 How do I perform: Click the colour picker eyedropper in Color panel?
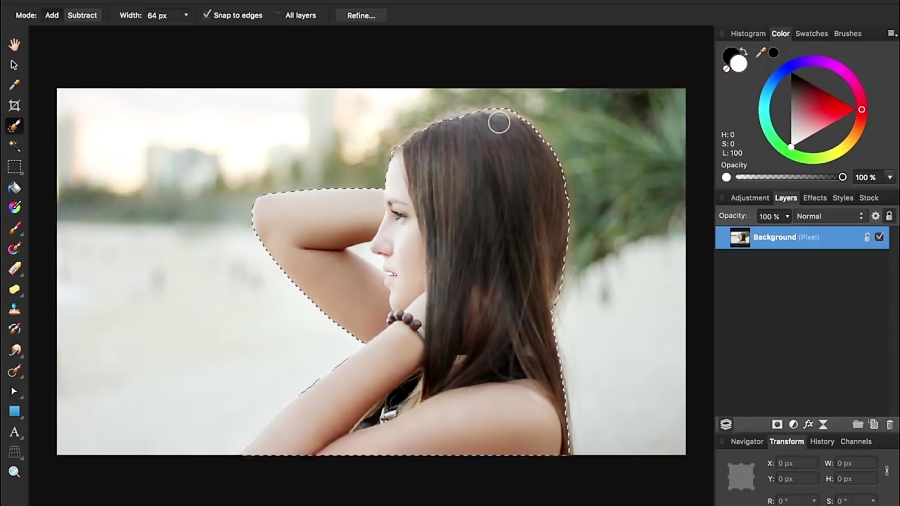[761, 53]
